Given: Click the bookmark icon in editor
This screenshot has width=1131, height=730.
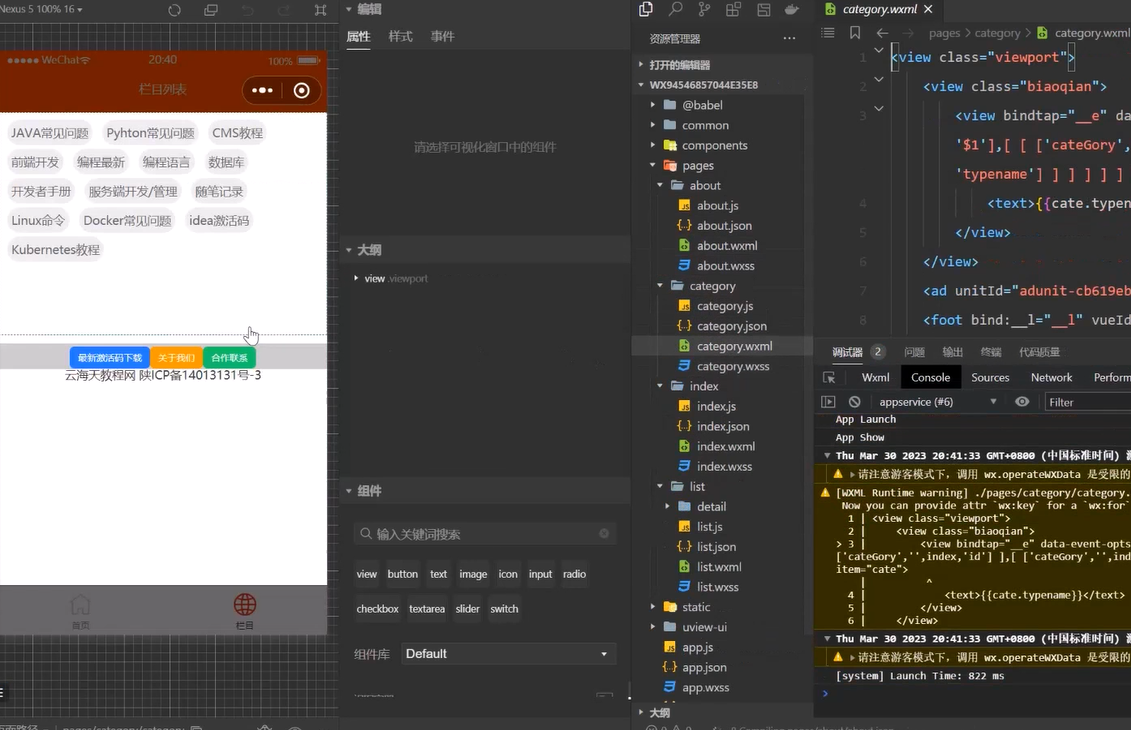Looking at the screenshot, I should (x=855, y=32).
